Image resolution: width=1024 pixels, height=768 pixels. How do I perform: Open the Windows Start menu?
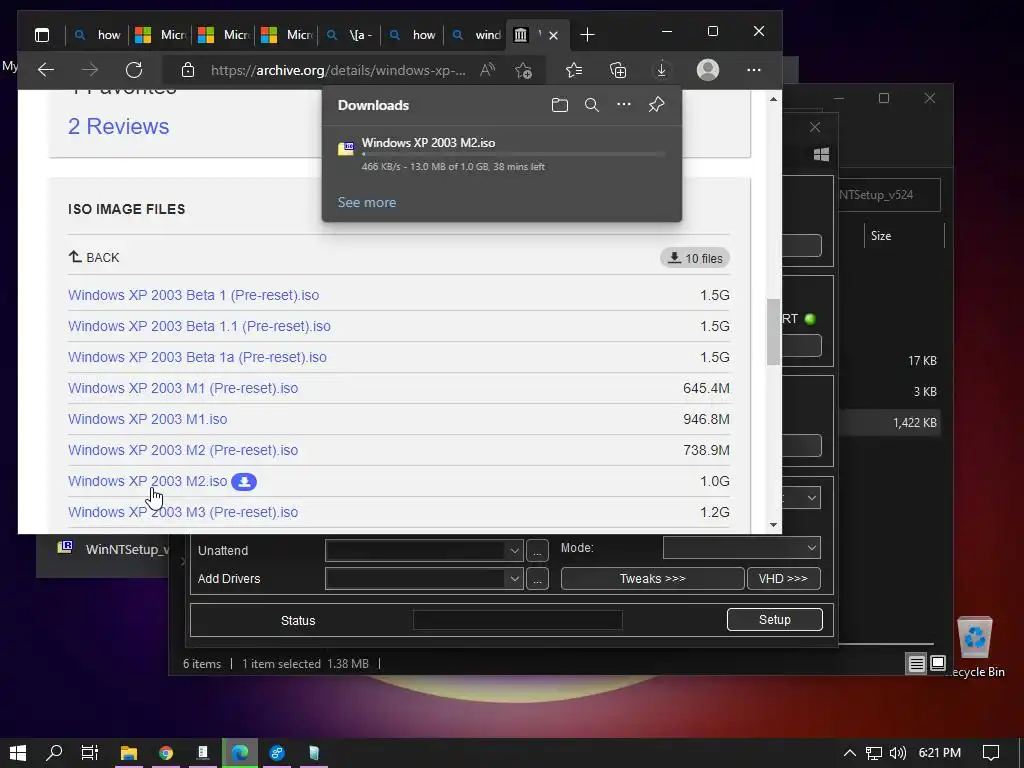[18, 753]
